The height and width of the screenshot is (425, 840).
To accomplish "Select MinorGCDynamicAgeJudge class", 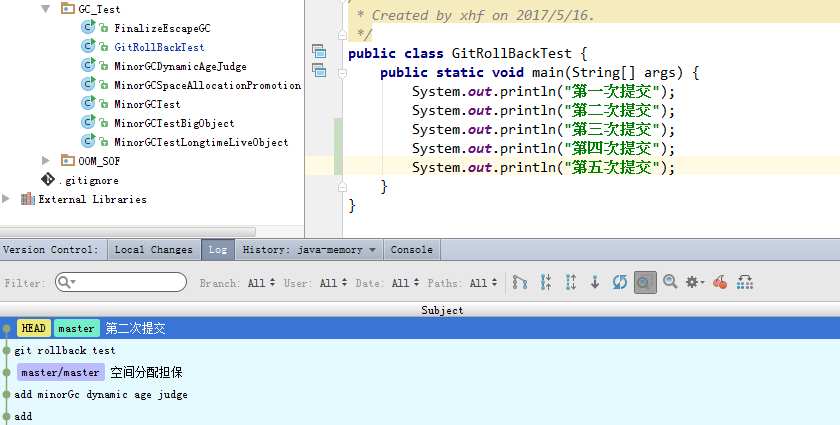I will click(x=180, y=66).
